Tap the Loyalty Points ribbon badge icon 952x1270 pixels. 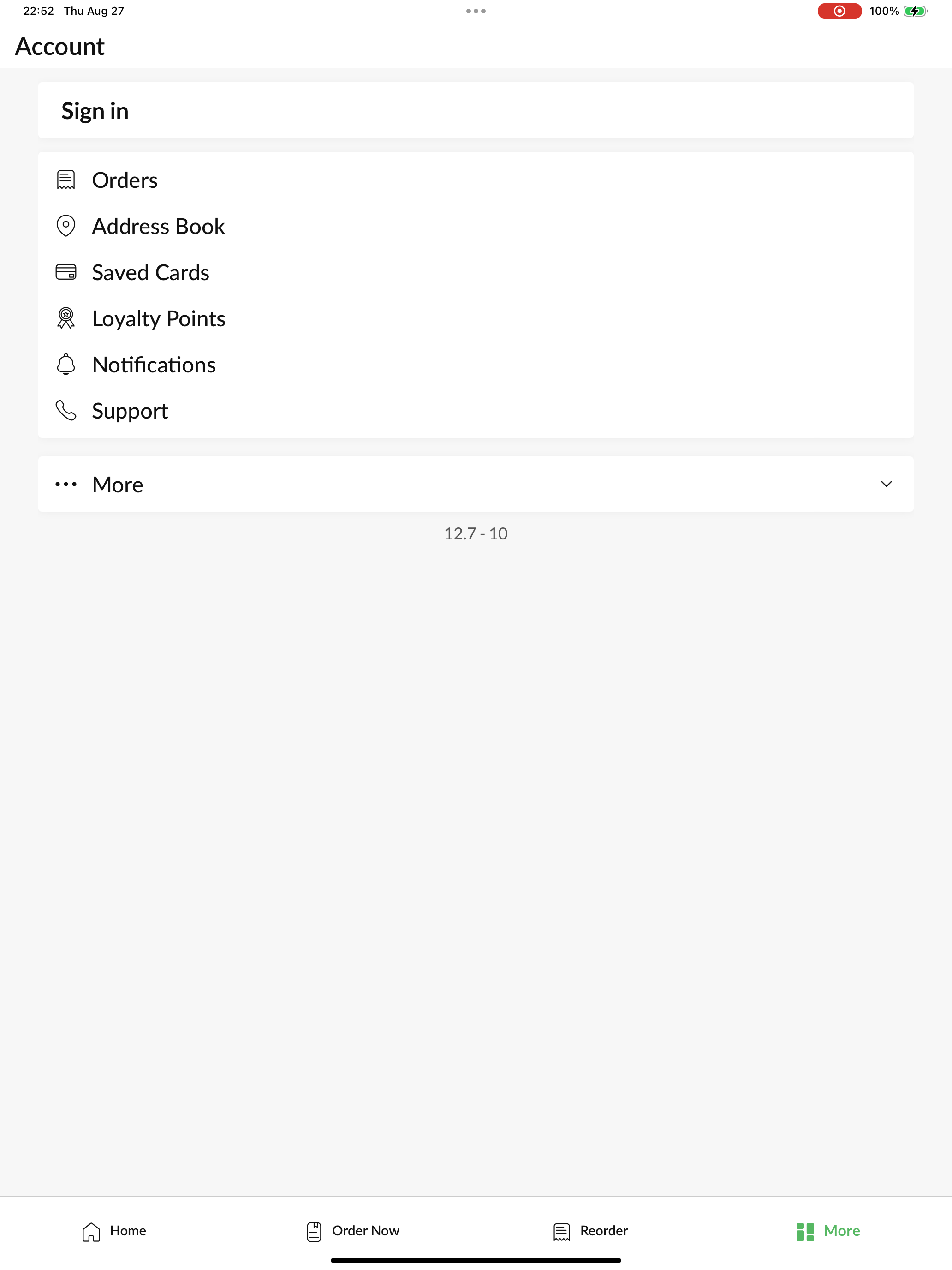(x=66, y=318)
